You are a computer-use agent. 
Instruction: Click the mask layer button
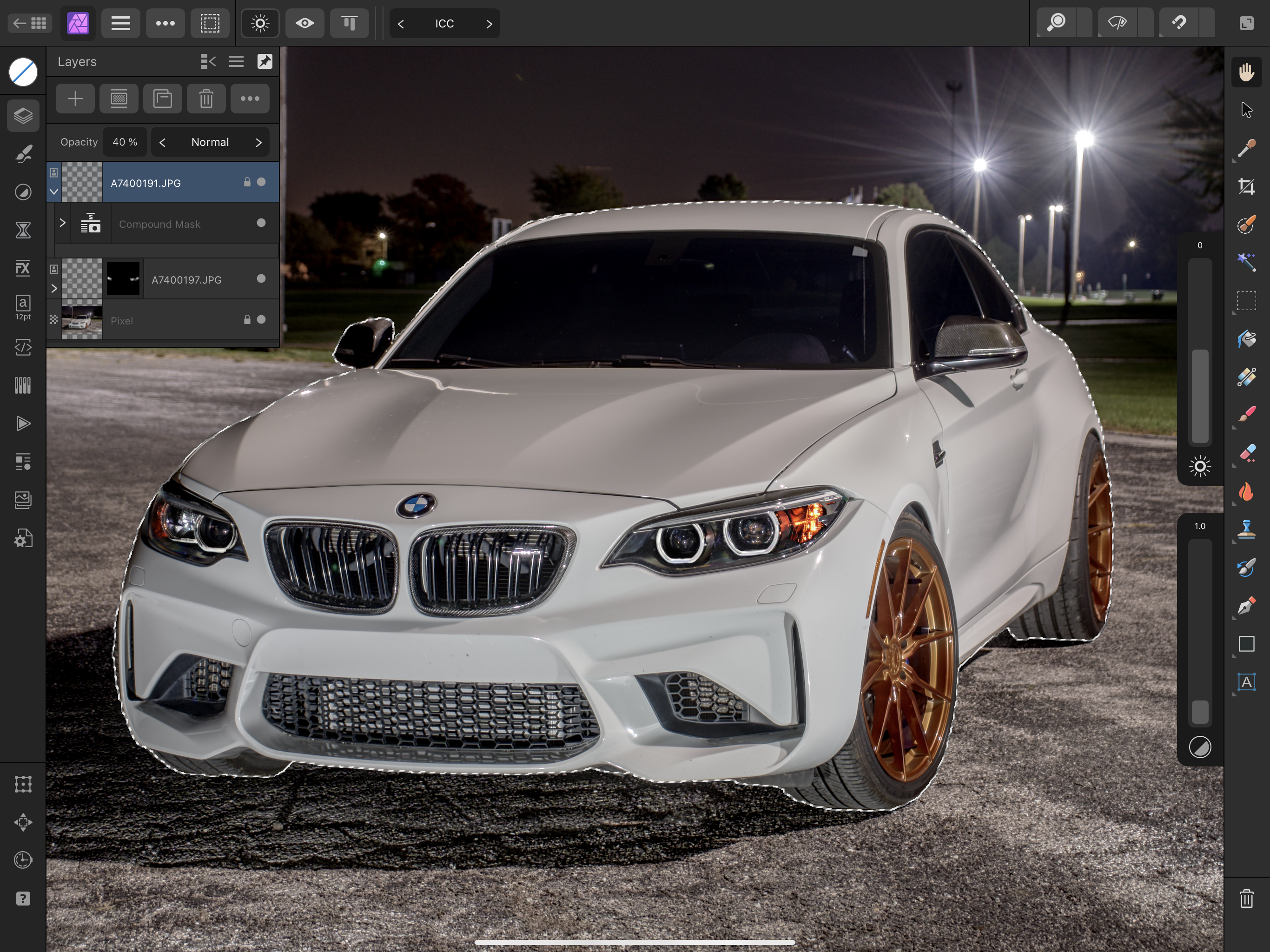[x=119, y=99]
